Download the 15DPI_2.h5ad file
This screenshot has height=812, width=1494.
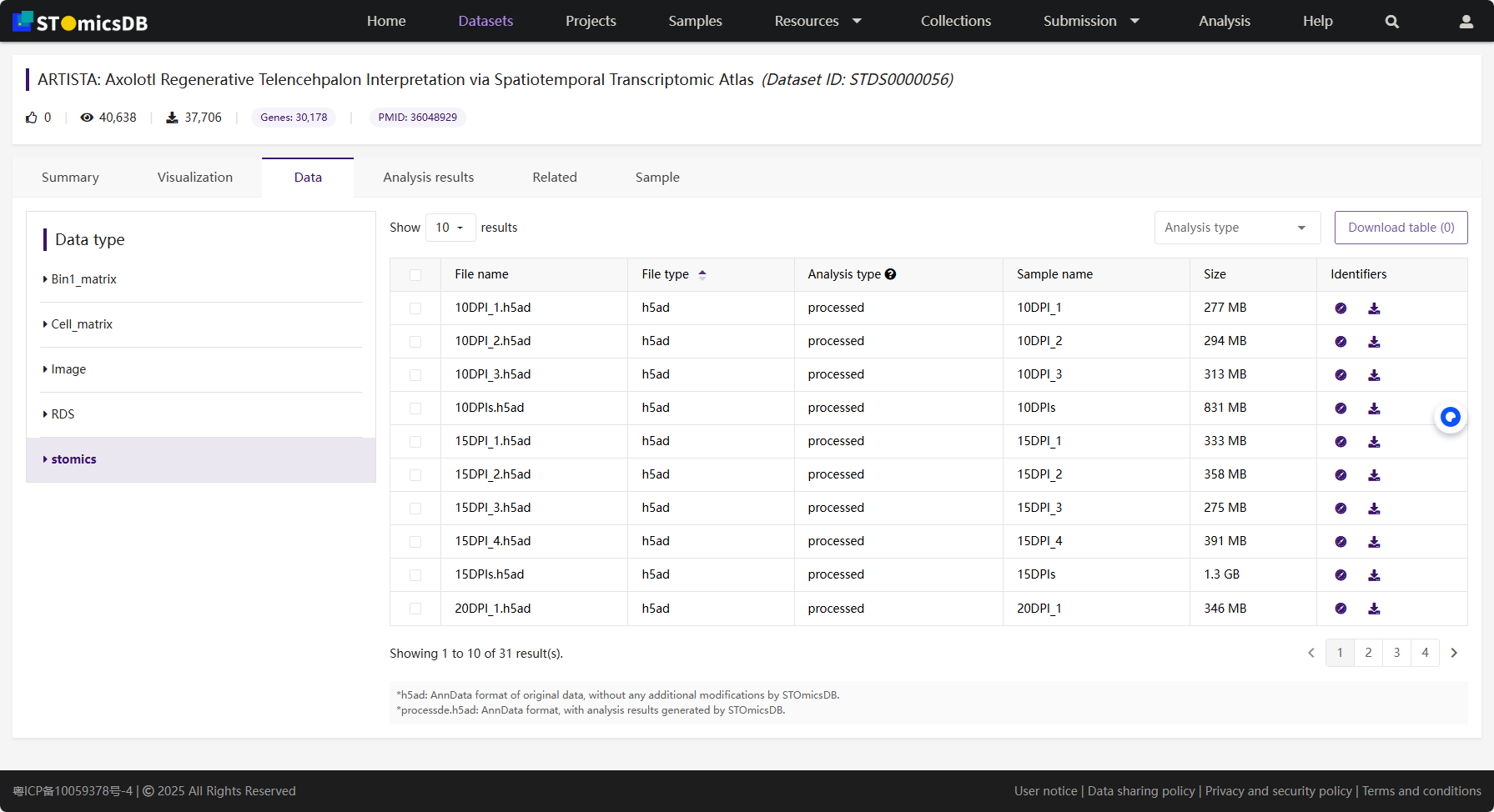point(1374,475)
